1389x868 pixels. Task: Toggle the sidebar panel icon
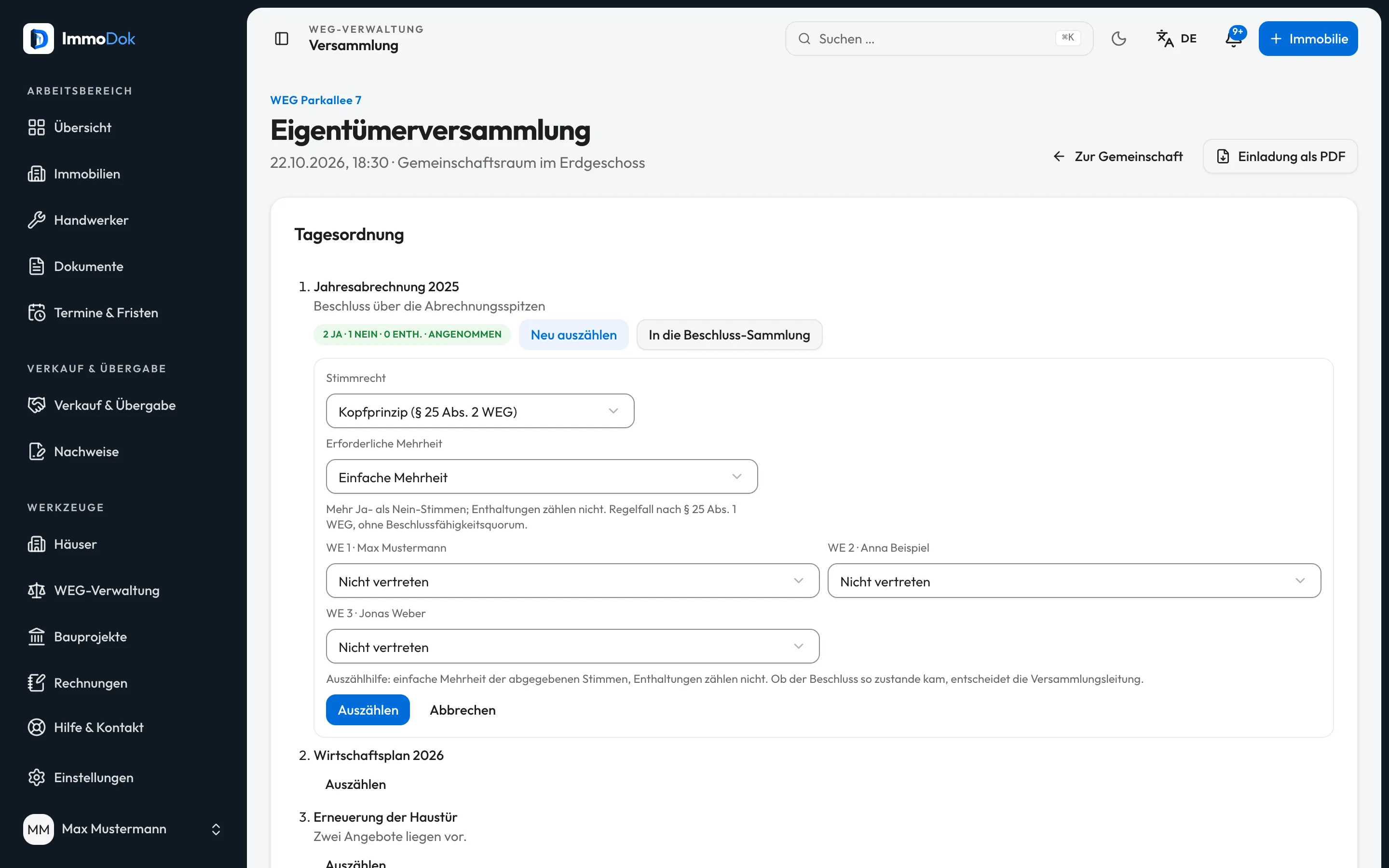coord(281,39)
